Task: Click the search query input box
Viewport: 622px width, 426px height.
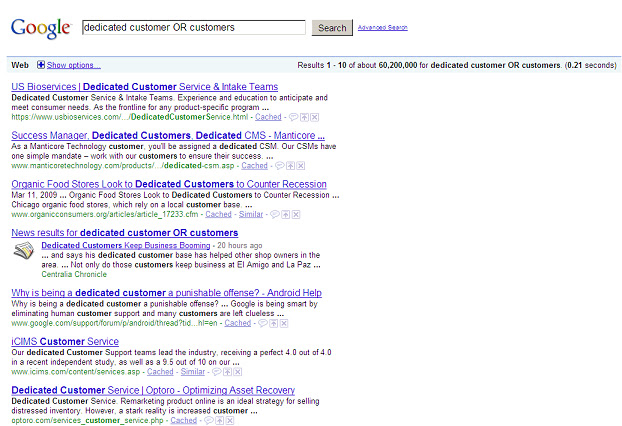Action: [x=194, y=27]
